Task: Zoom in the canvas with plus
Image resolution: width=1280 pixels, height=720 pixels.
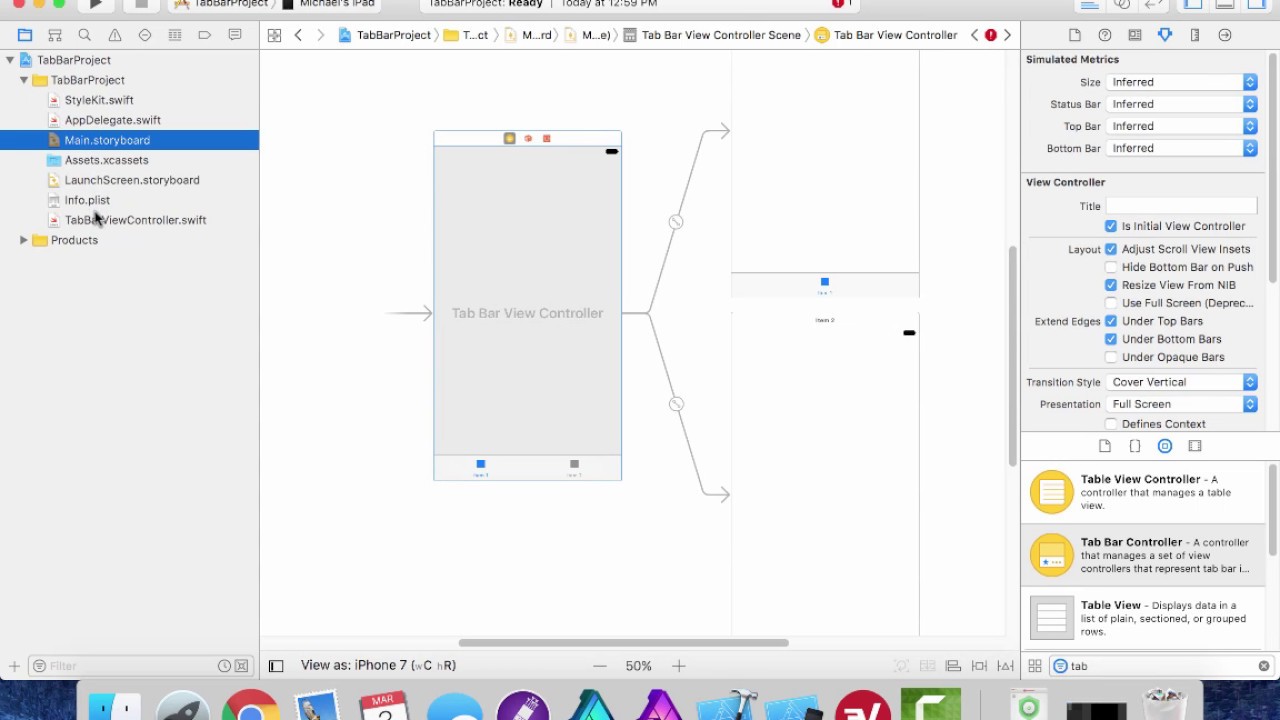Action: 678,666
